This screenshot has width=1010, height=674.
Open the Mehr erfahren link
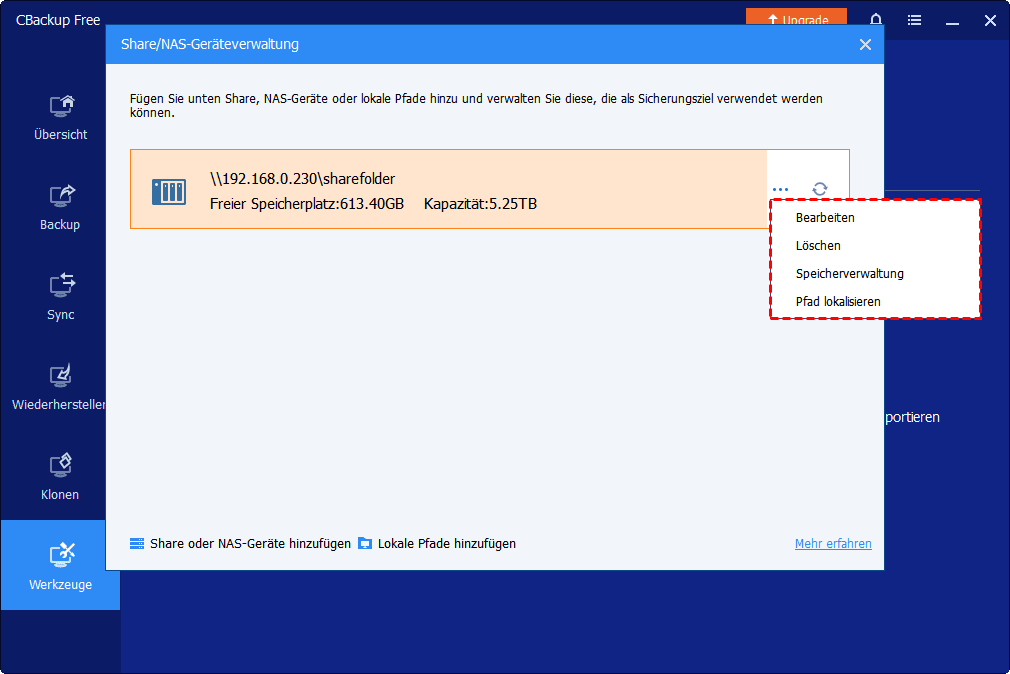(833, 544)
